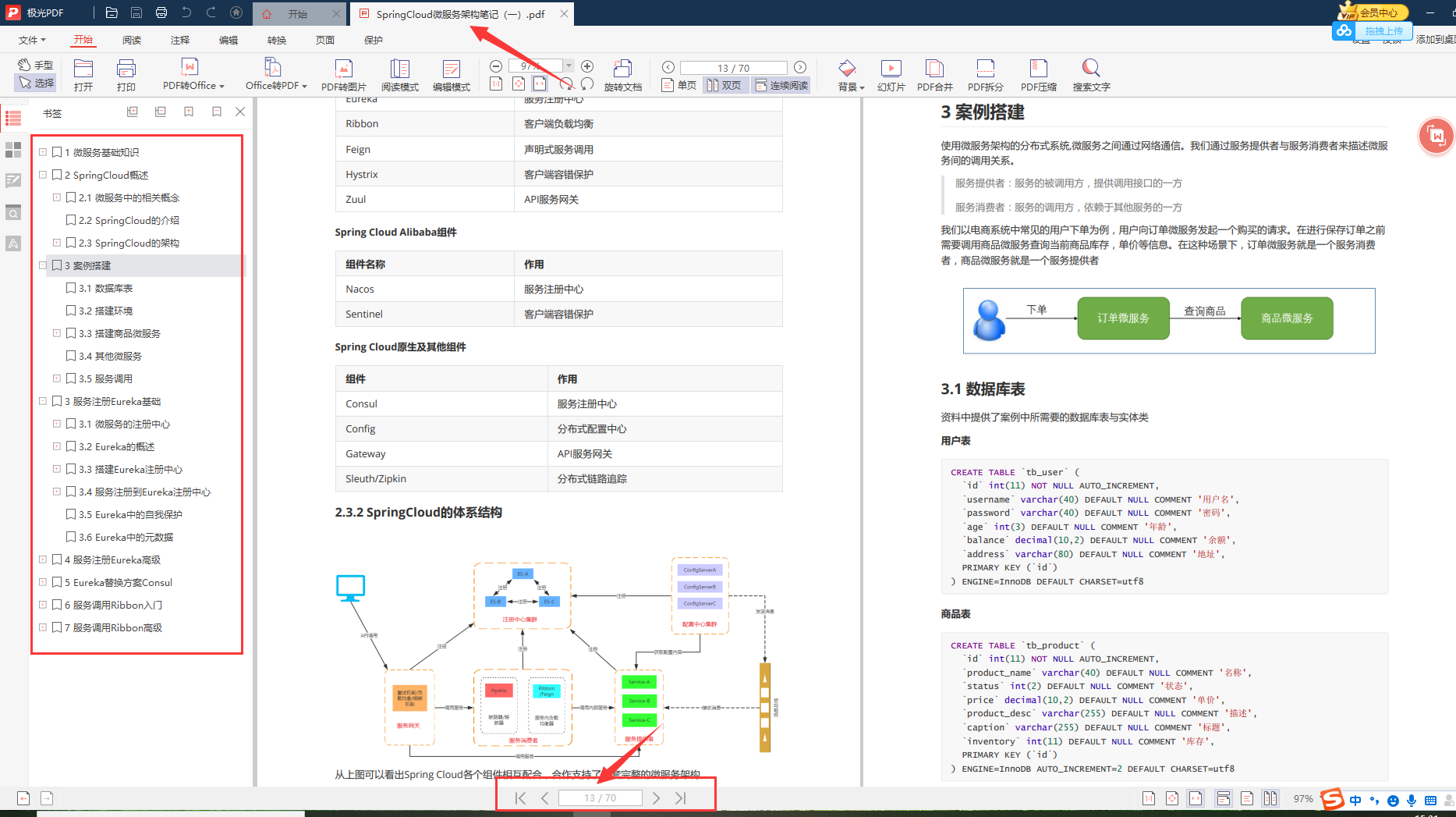Open the 转换 ribbon tab
Viewport: 1456px width, 817px height.
277,40
